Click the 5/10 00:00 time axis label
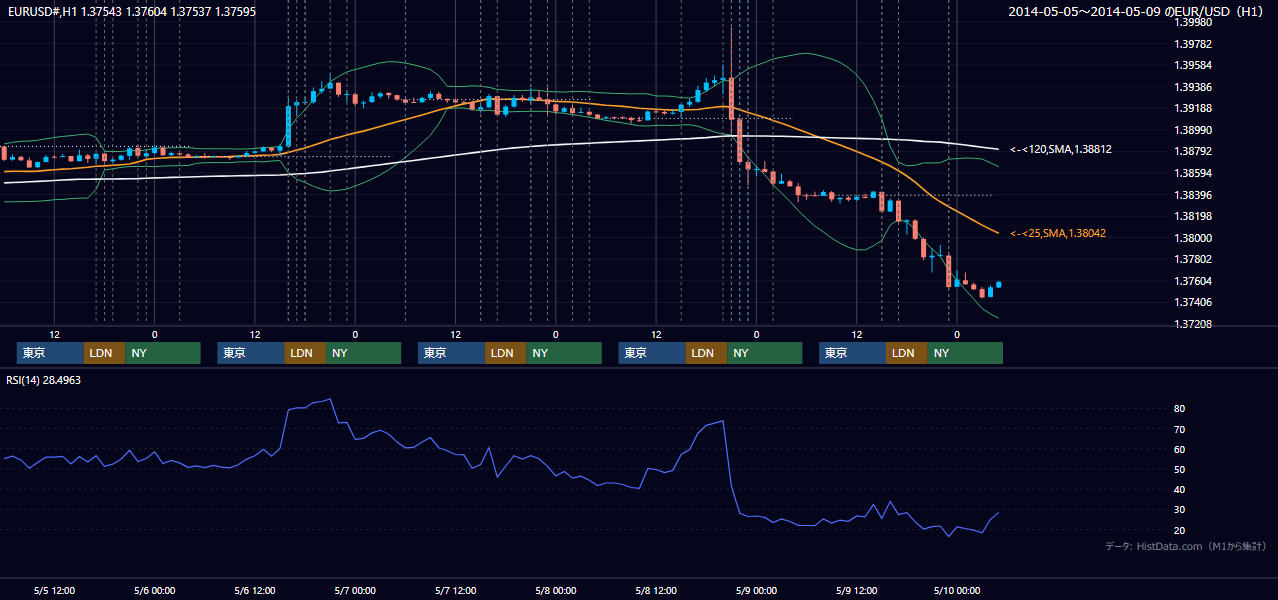The height and width of the screenshot is (600, 1278). pos(956,590)
